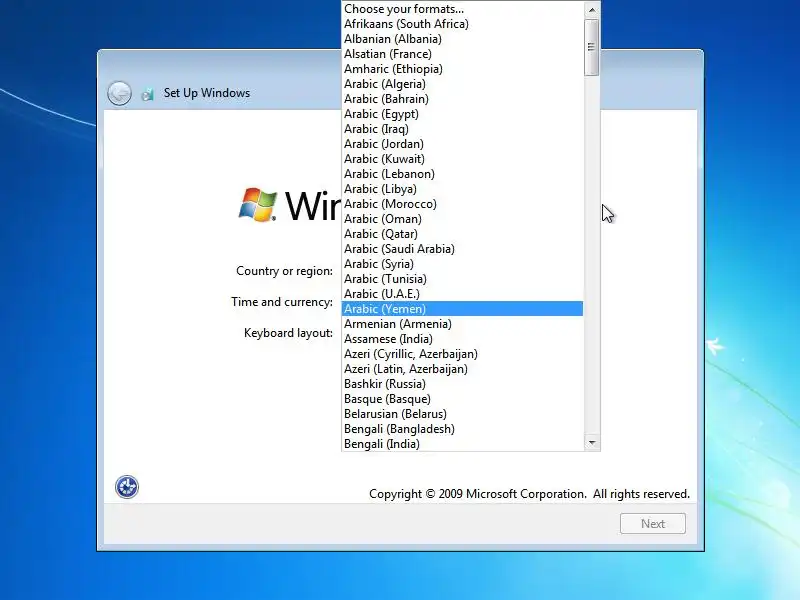Select Arabic (Iraq)
800x600 pixels.
pyautogui.click(x=462, y=129)
